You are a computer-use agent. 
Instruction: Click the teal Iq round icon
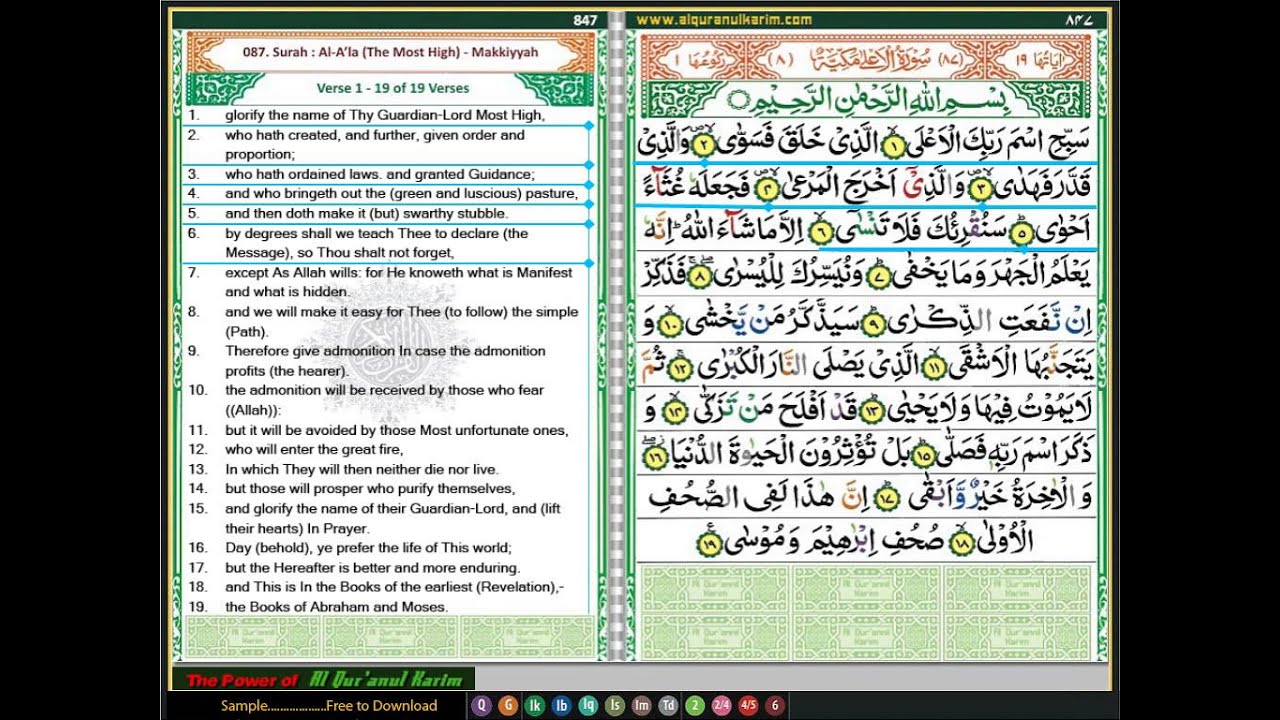(588, 705)
